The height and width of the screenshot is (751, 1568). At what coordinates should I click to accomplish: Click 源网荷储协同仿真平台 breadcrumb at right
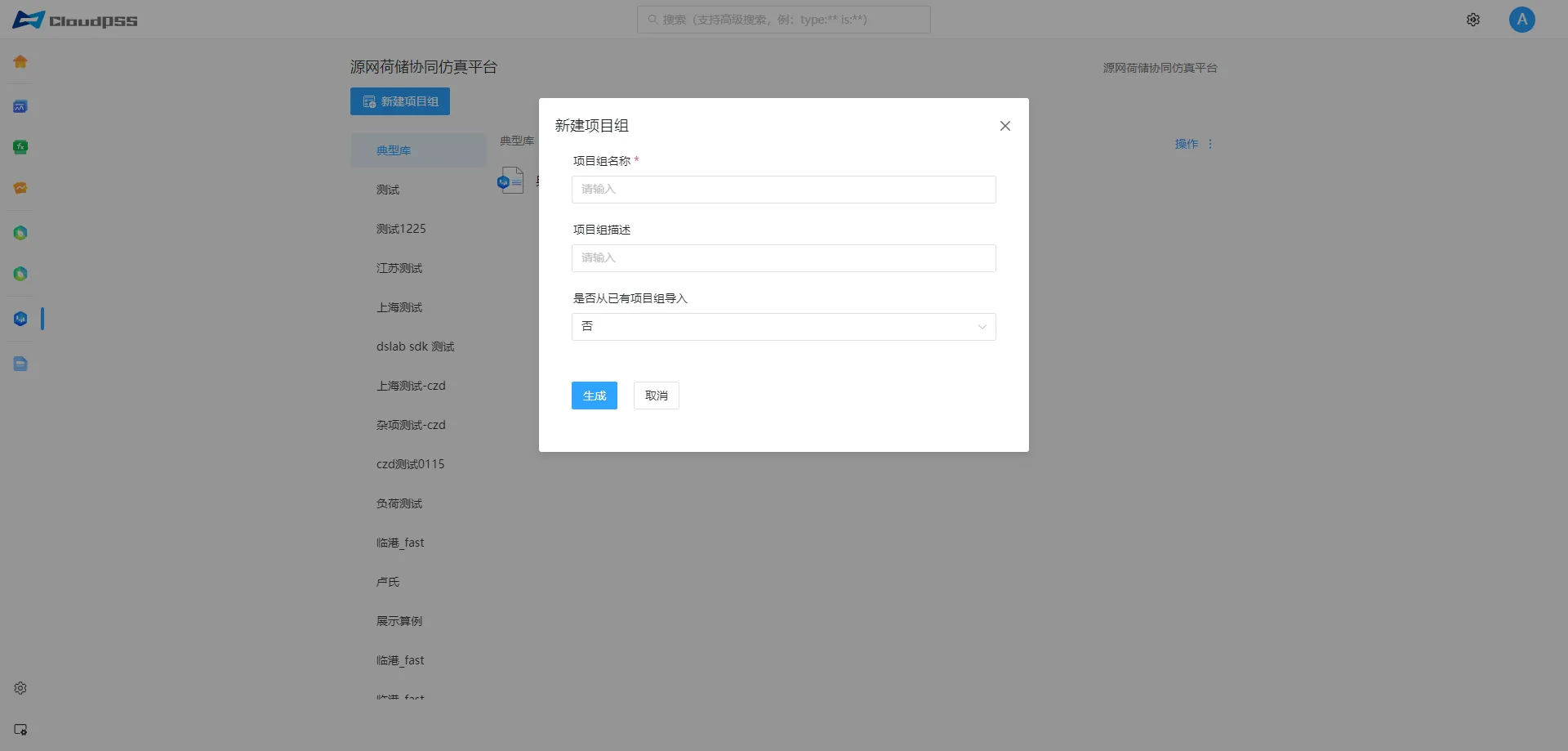[1160, 68]
